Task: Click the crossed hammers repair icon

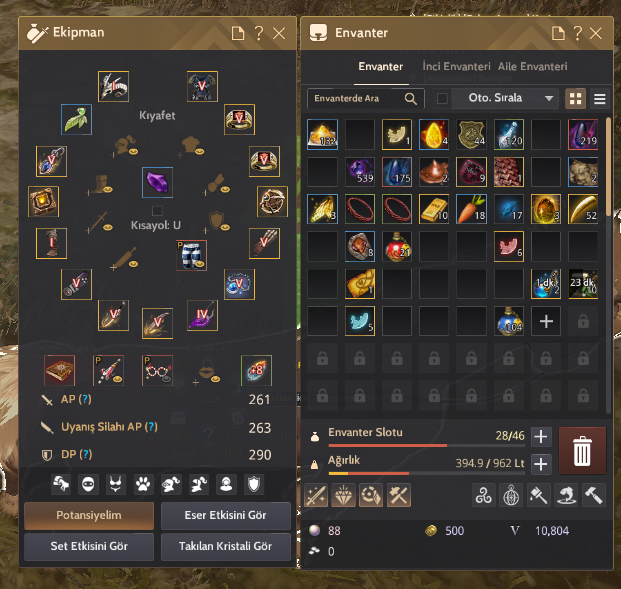Action: (398, 495)
